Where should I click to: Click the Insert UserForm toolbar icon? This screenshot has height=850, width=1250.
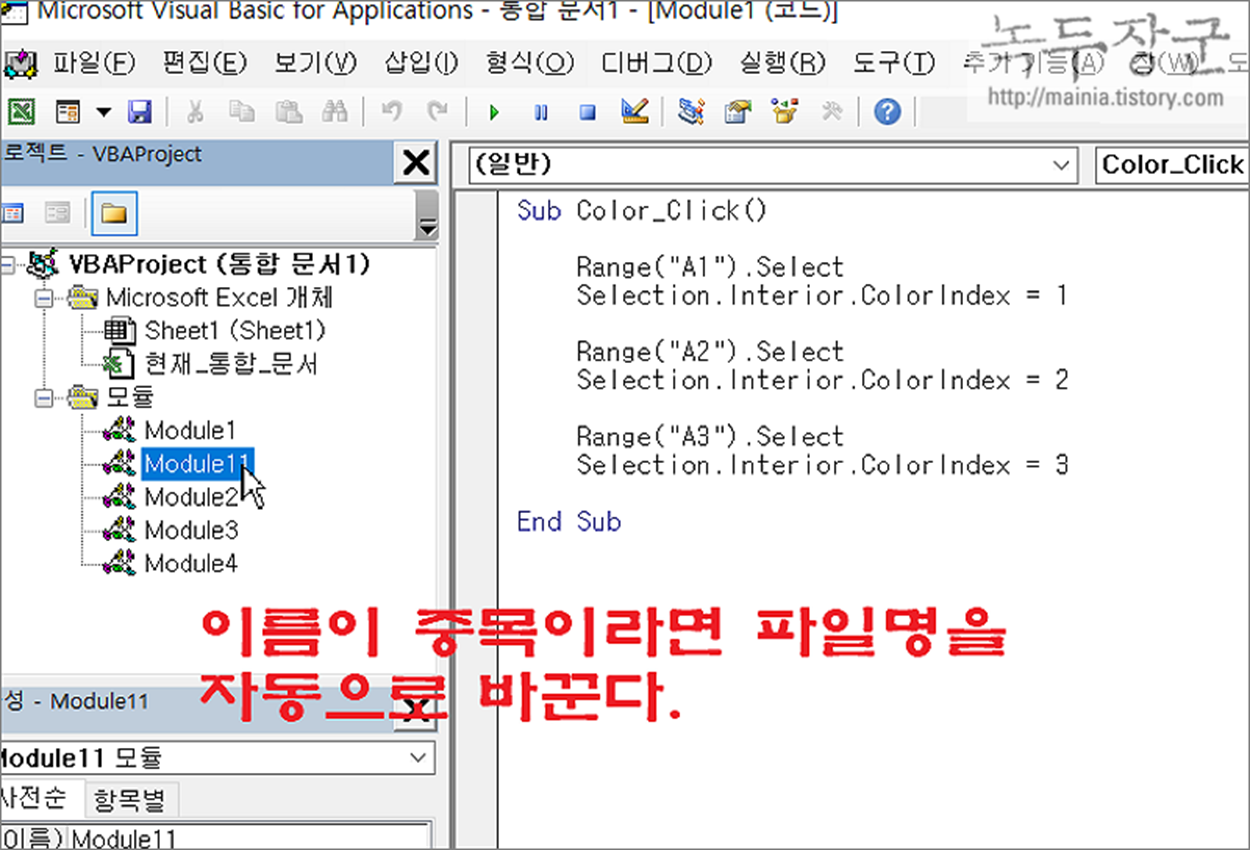[x=68, y=111]
